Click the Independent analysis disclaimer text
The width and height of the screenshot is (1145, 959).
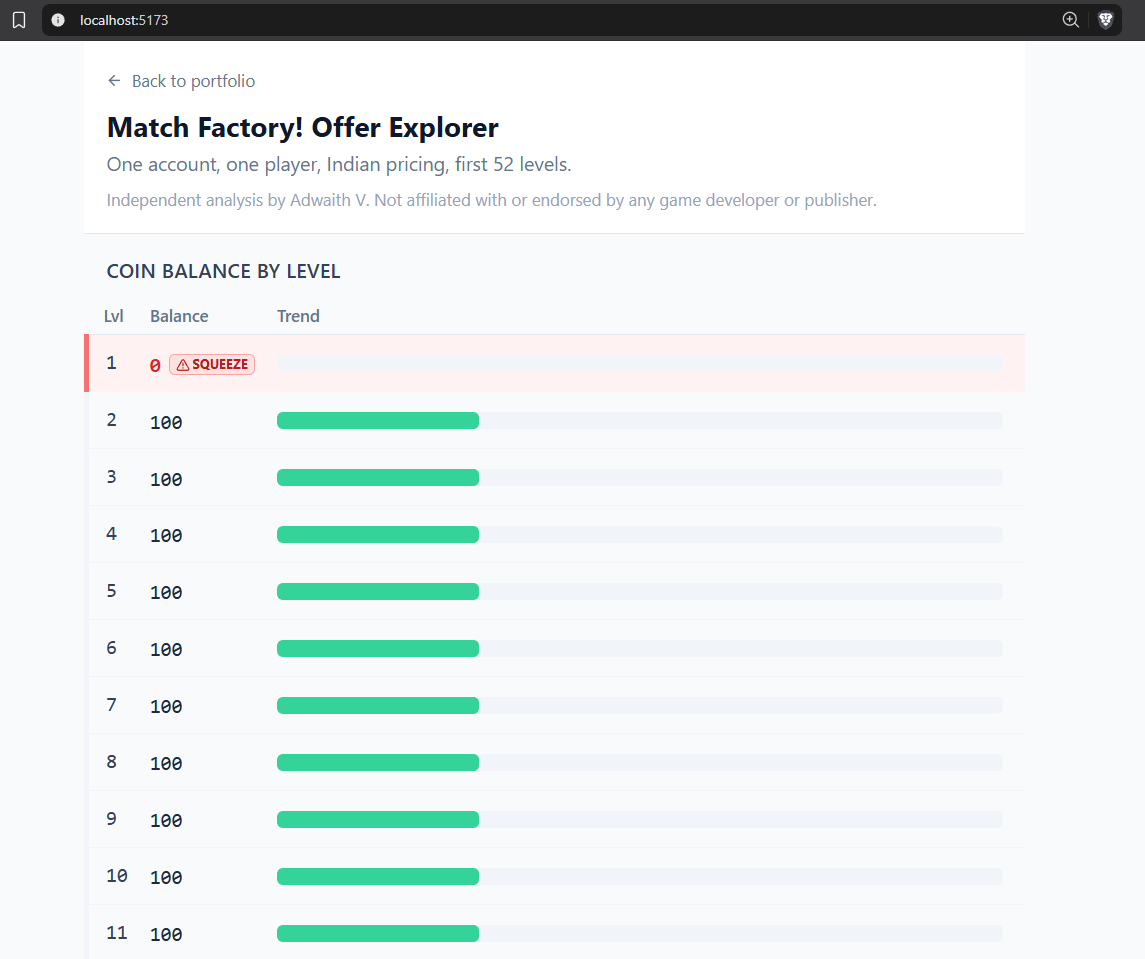pos(491,200)
